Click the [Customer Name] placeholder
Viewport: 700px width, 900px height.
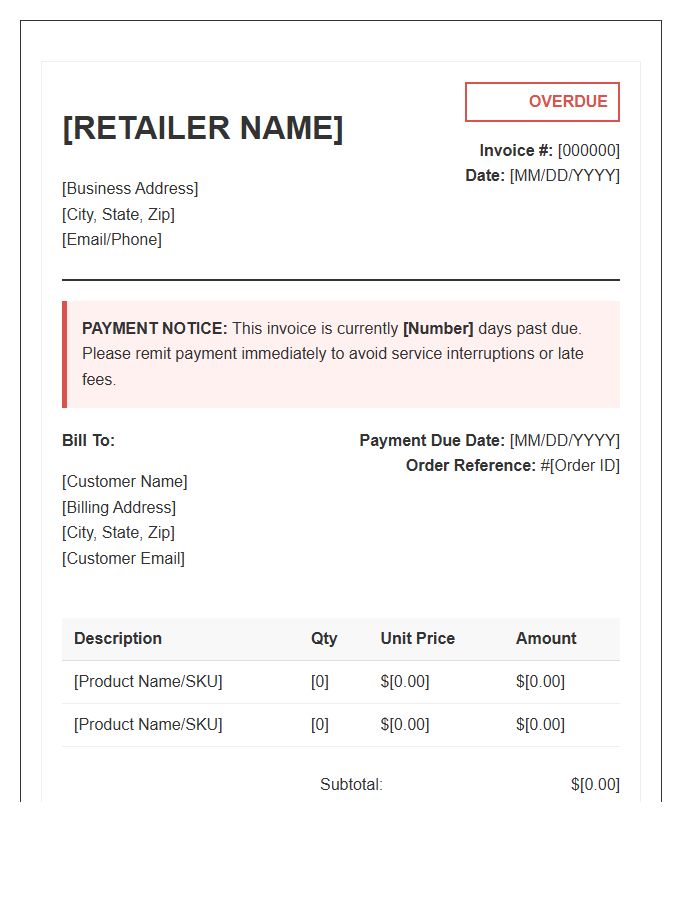(x=125, y=481)
